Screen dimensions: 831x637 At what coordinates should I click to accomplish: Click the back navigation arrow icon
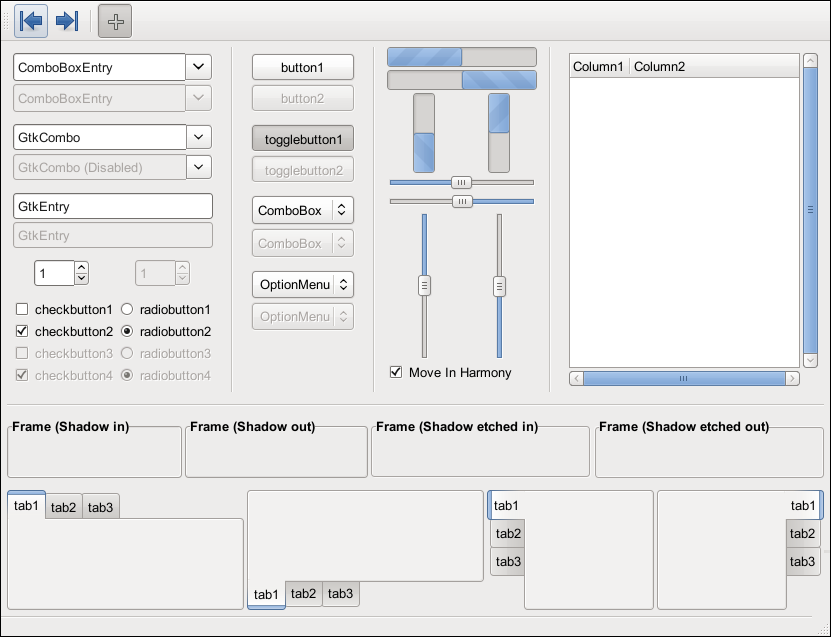point(31,20)
